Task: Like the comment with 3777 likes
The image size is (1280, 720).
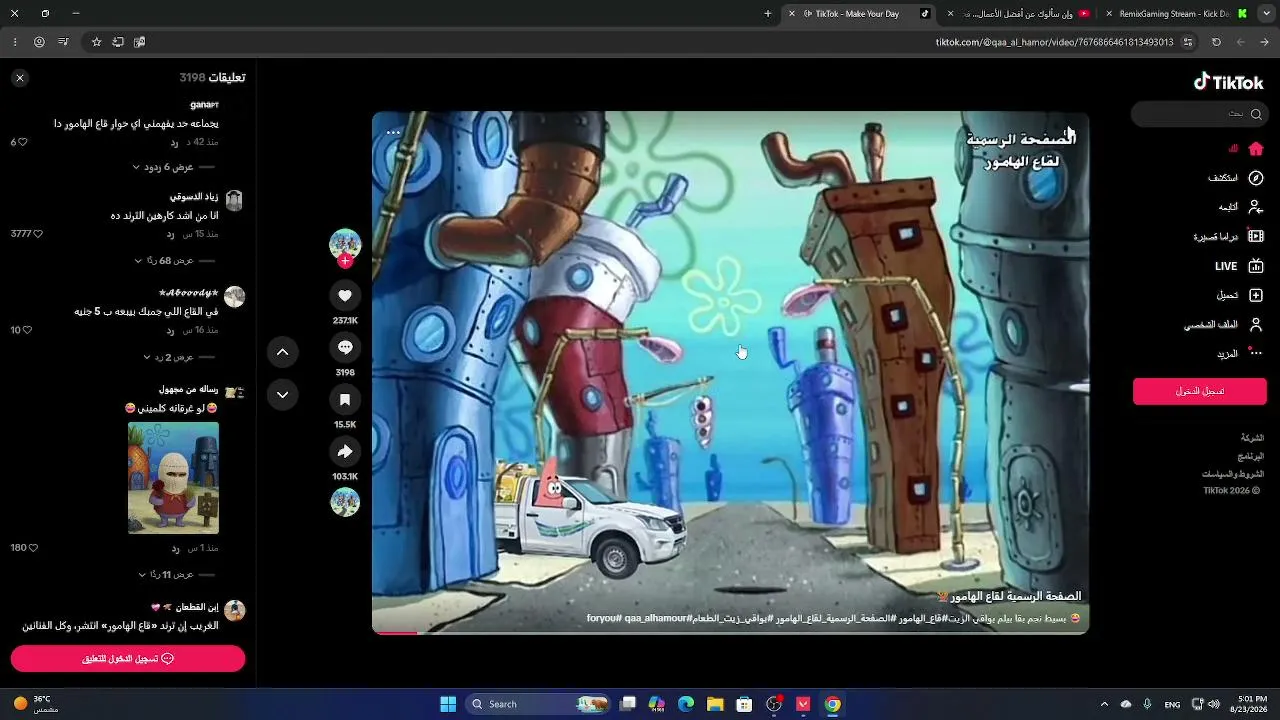Action: coord(38,234)
